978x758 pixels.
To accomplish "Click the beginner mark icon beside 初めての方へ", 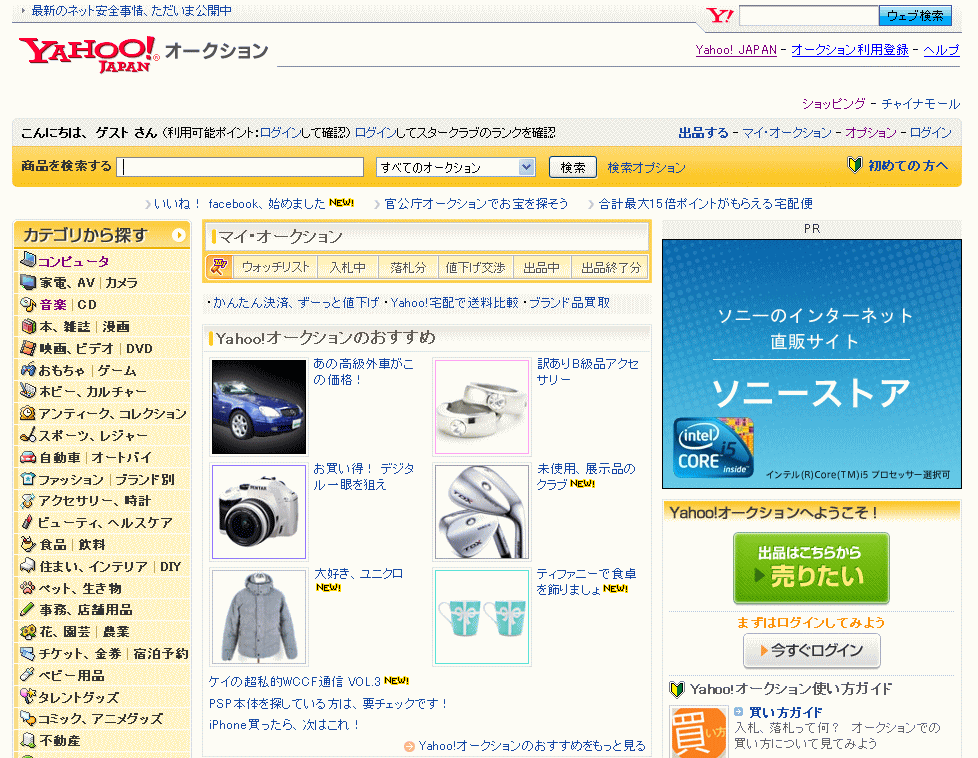I will pos(854,165).
